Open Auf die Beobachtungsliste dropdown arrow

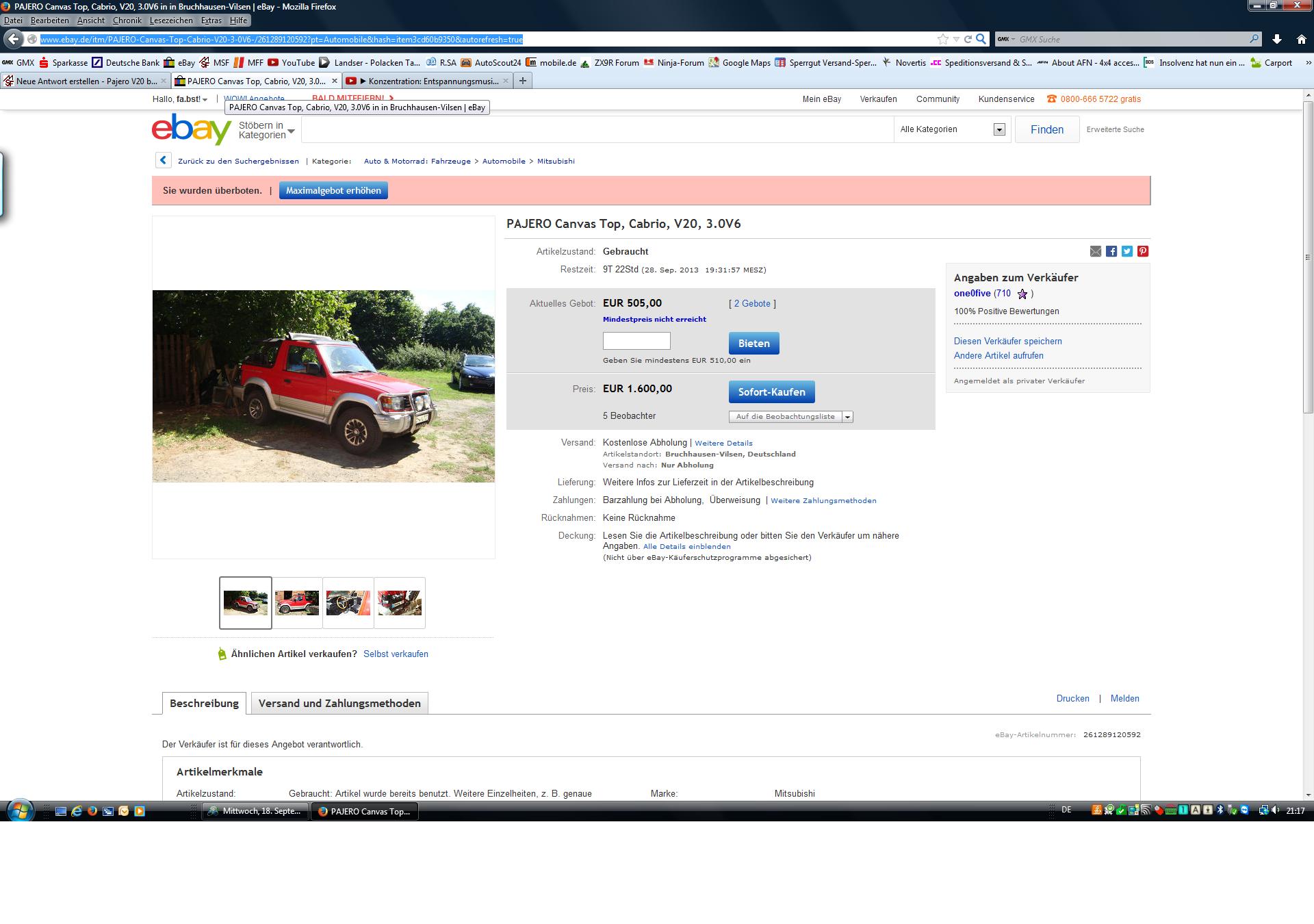848,417
